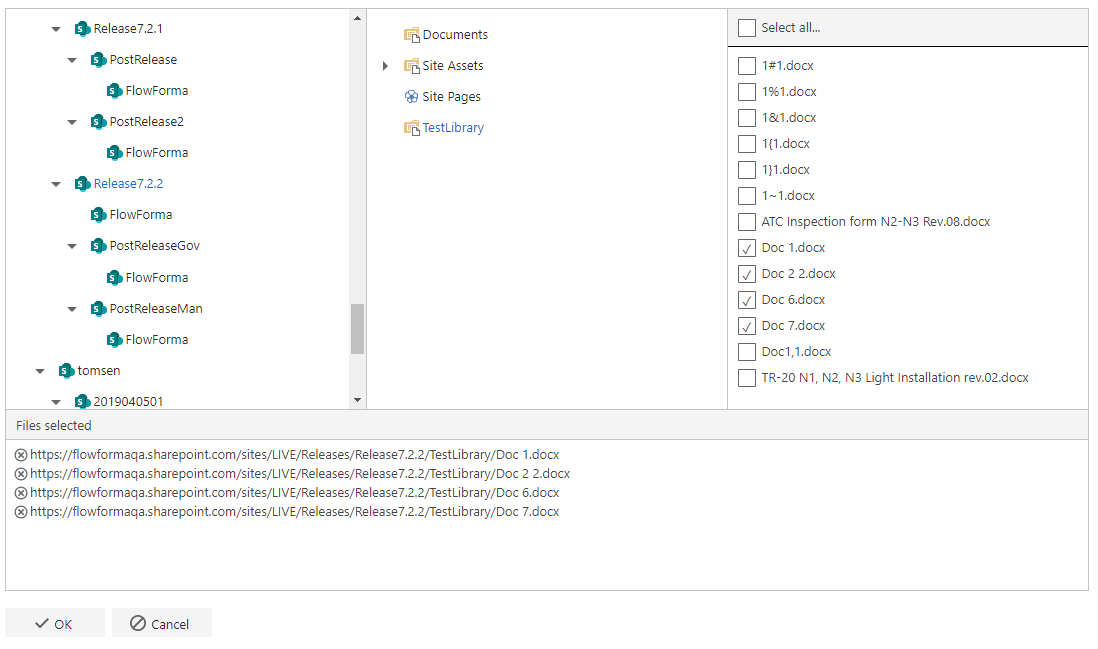The height and width of the screenshot is (649, 1098).
Task: Collapse the tomsen tree node
Action: 40,371
